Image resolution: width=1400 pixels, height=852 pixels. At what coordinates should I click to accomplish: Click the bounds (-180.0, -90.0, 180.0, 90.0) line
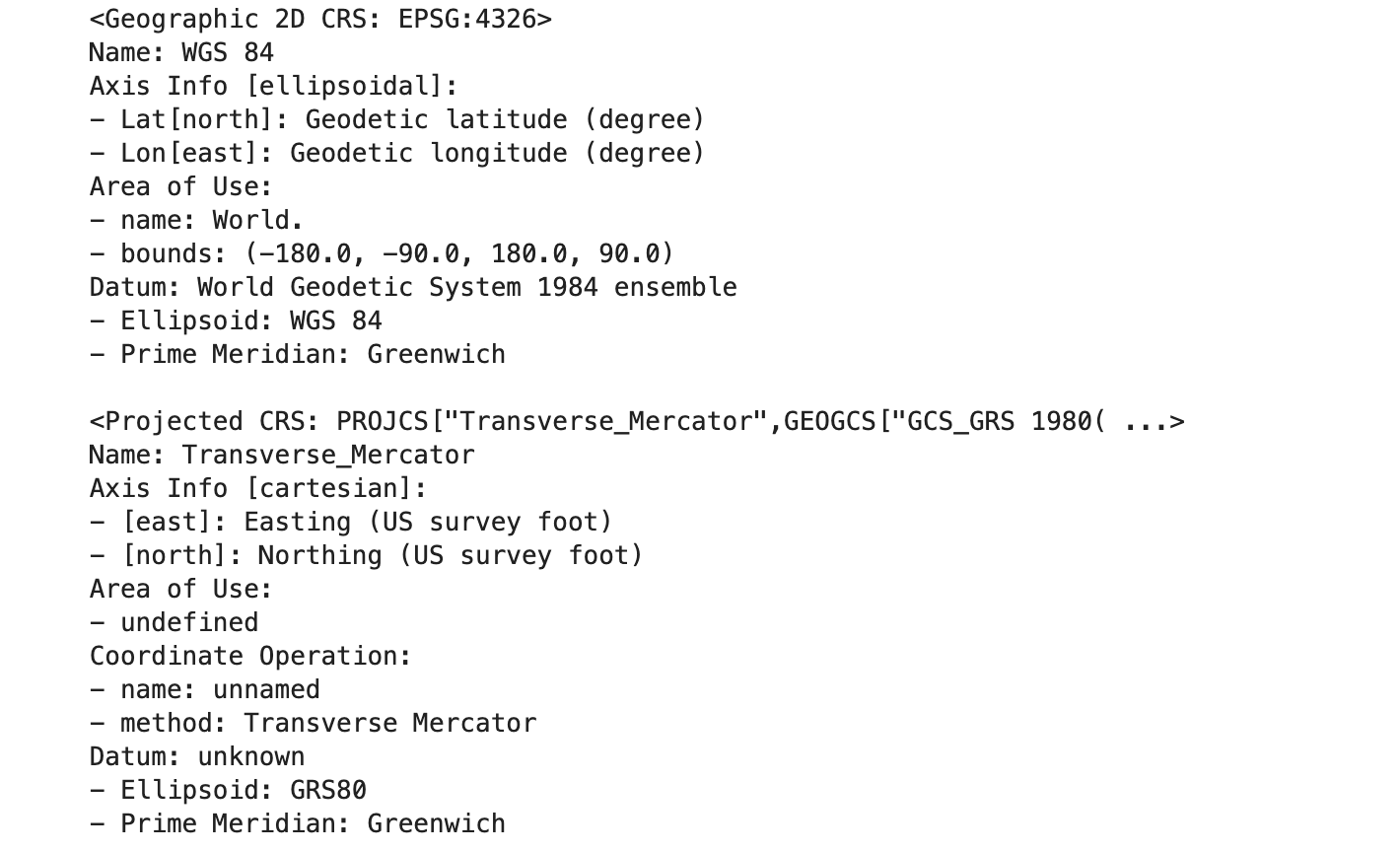382,253
